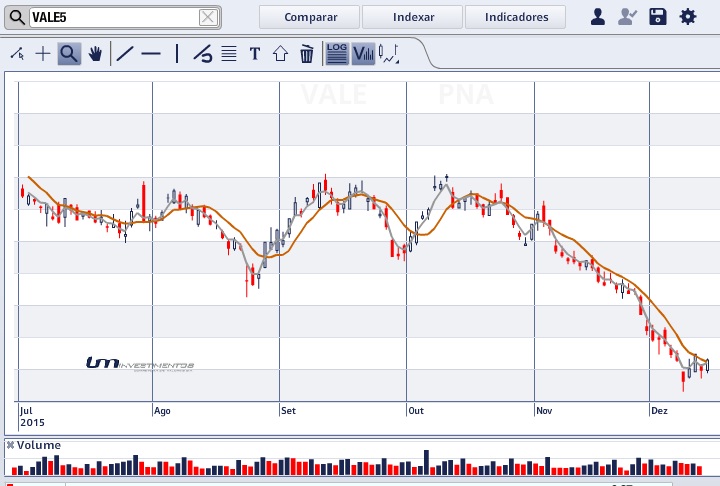Open settings with the gear icon
Screen dimensions: 720x486
pos(688,17)
